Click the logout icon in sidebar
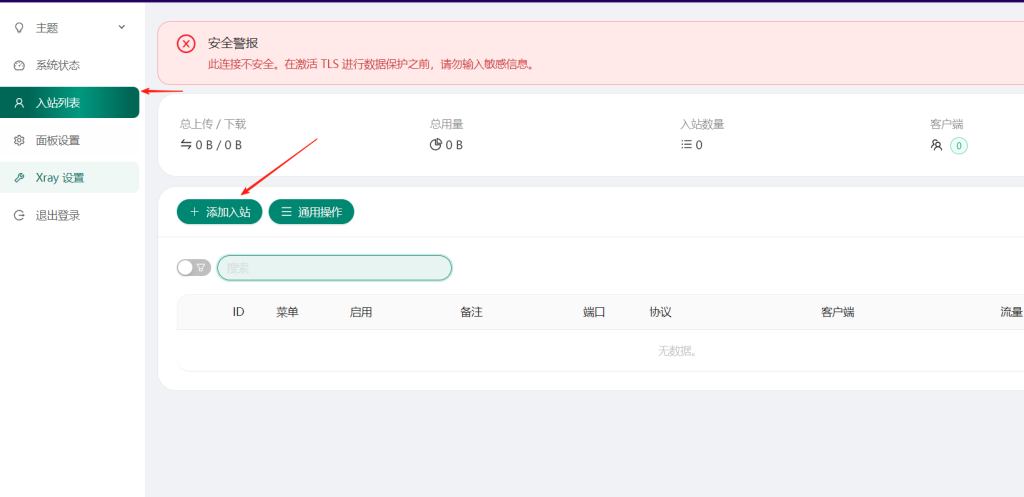 tap(18, 215)
